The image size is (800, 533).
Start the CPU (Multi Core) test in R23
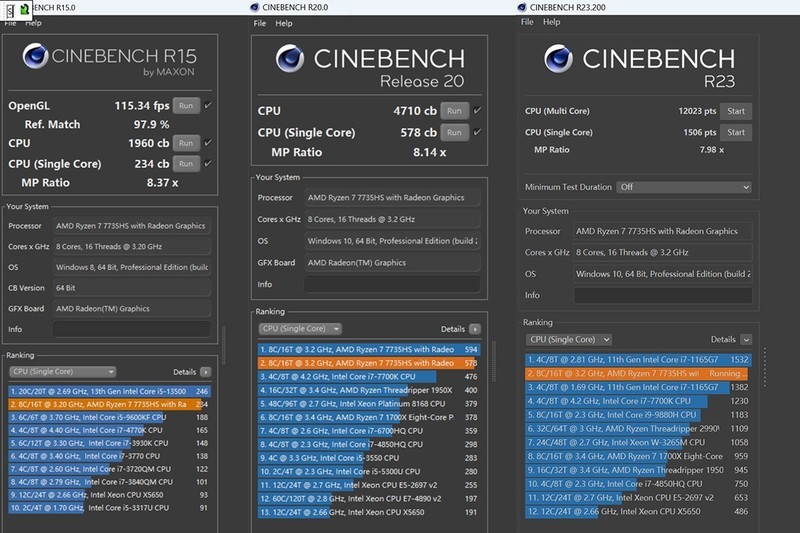point(736,111)
